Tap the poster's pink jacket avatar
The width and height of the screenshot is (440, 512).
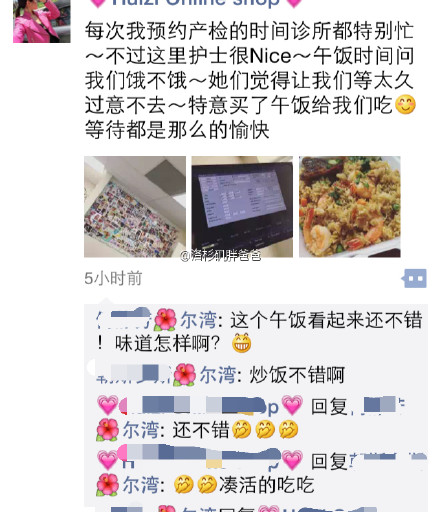coord(42,21)
